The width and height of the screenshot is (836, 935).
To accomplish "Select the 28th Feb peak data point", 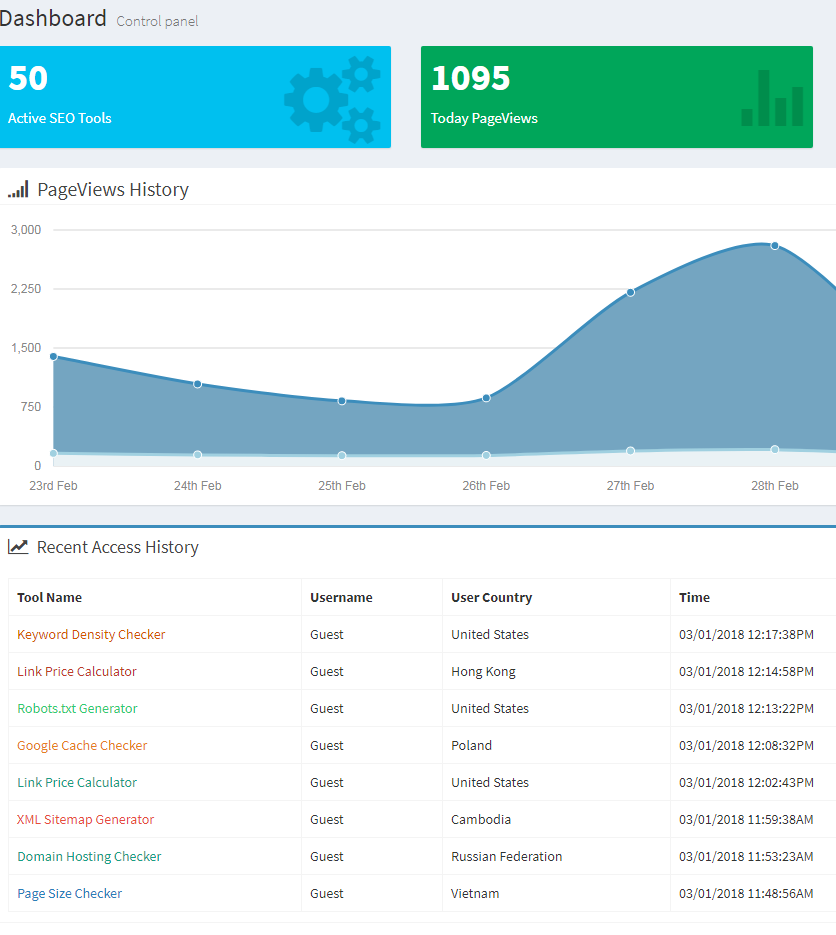I will (x=774, y=245).
